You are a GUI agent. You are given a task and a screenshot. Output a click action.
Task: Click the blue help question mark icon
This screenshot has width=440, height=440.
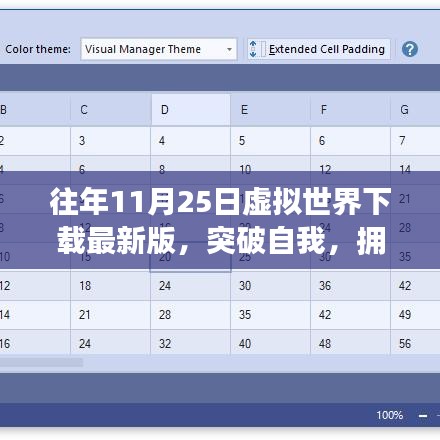tap(410, 49)
